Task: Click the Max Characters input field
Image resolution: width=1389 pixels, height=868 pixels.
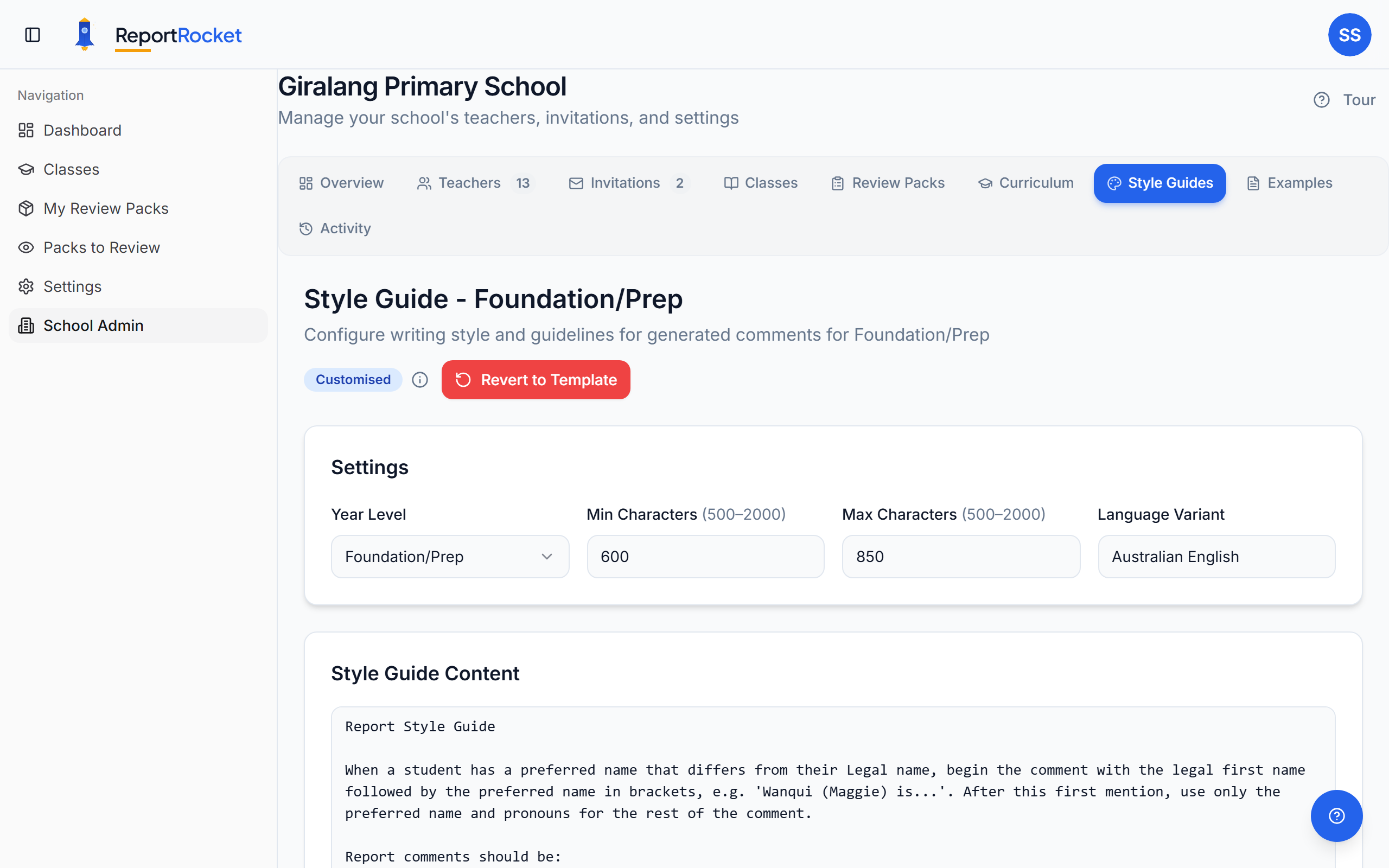Action: point(960,556)
